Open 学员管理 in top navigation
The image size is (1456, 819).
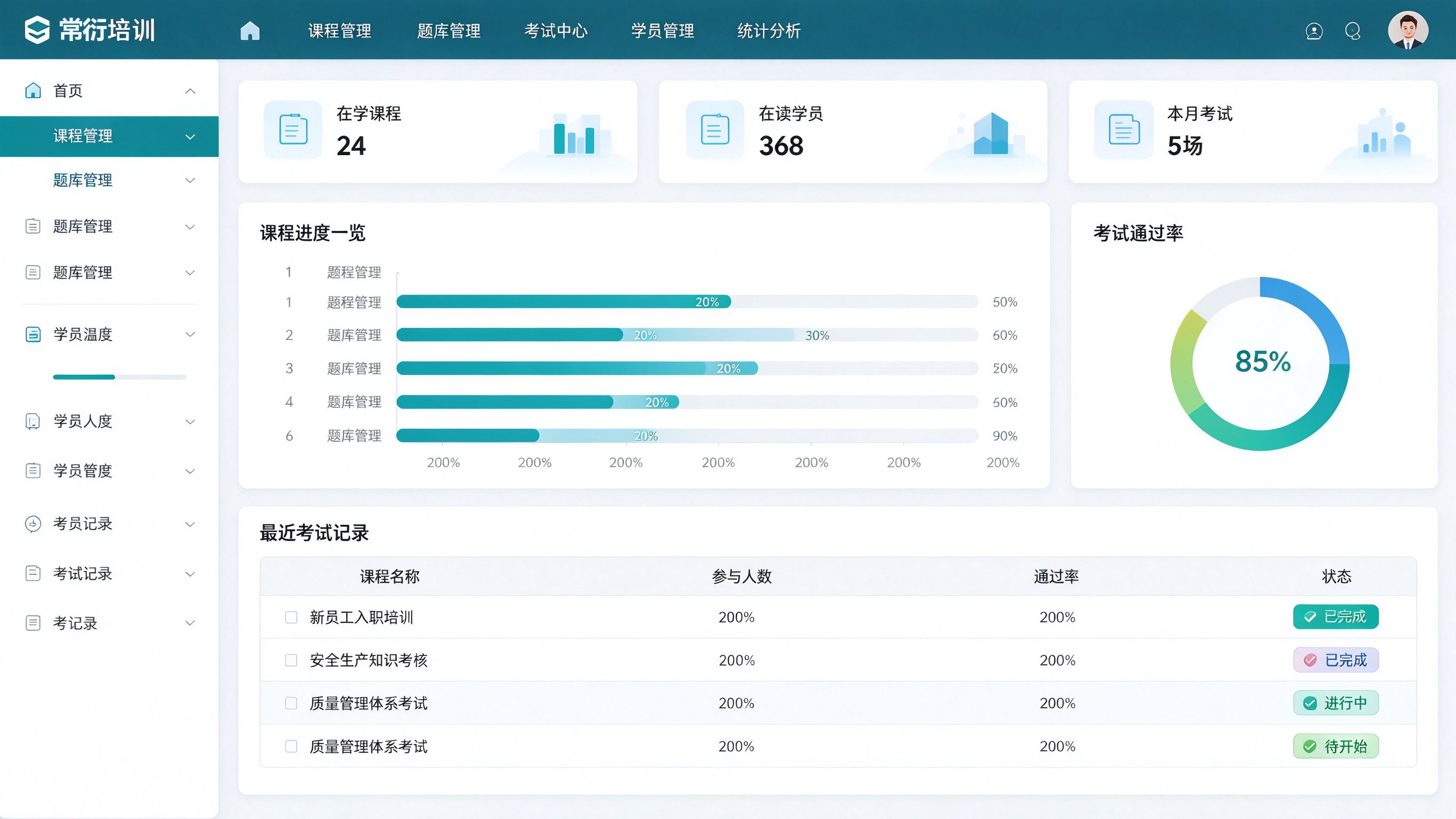(x=662, y=31)
